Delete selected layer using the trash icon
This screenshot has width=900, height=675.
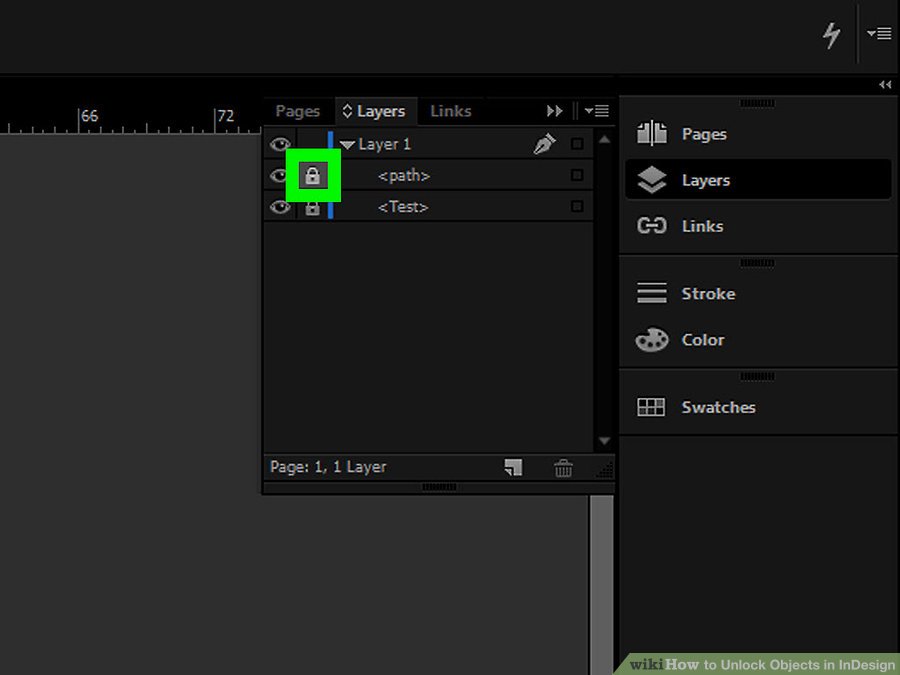point(564,467)
